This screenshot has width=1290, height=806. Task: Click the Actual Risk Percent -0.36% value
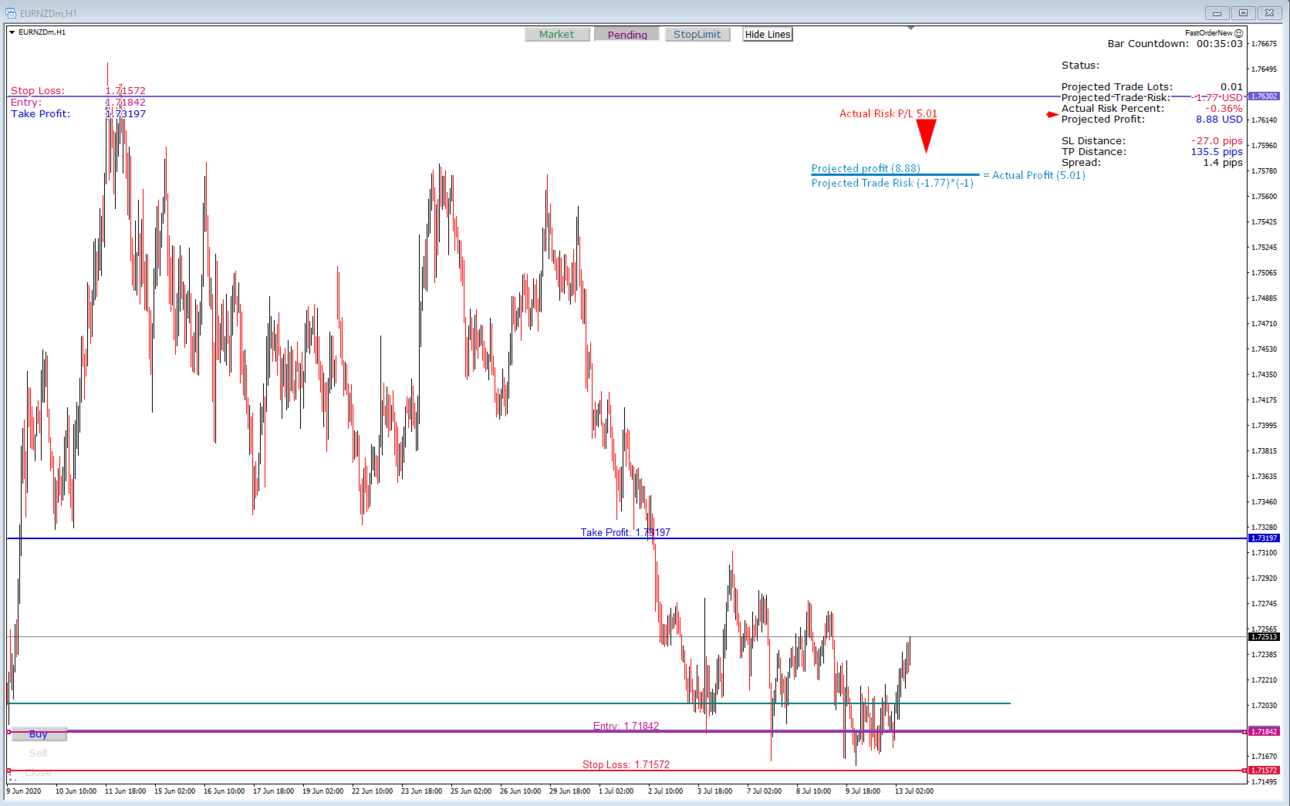pos(1223,108)
